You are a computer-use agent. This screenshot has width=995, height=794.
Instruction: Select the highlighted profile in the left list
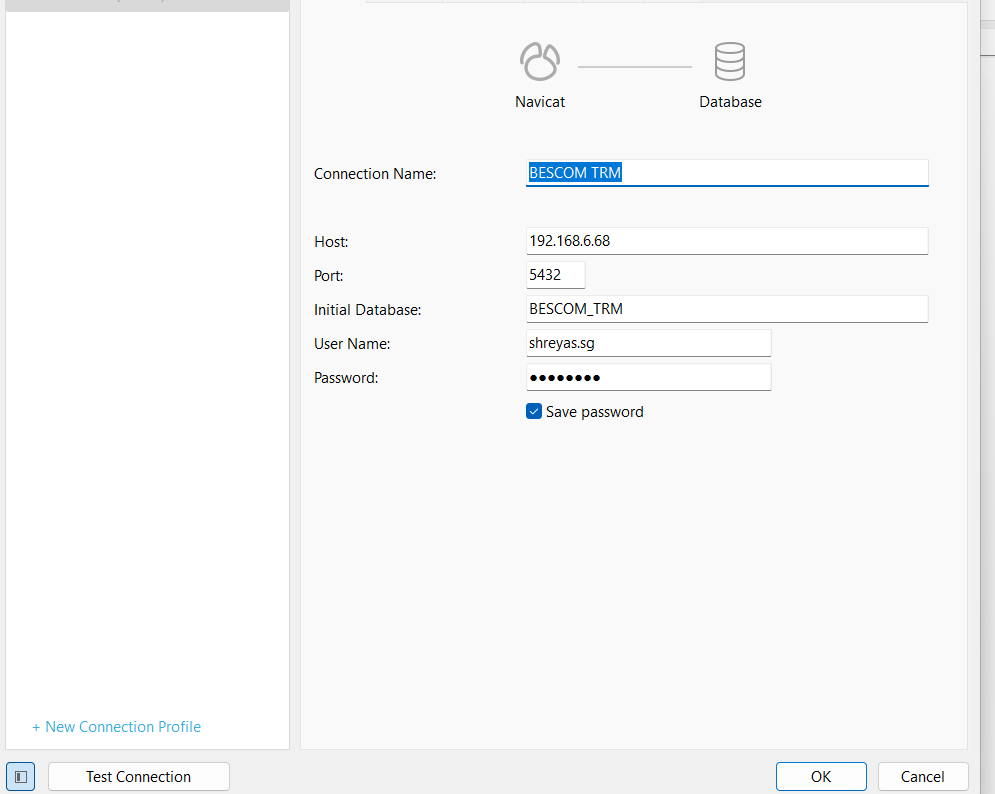click(x=147, y=5)
